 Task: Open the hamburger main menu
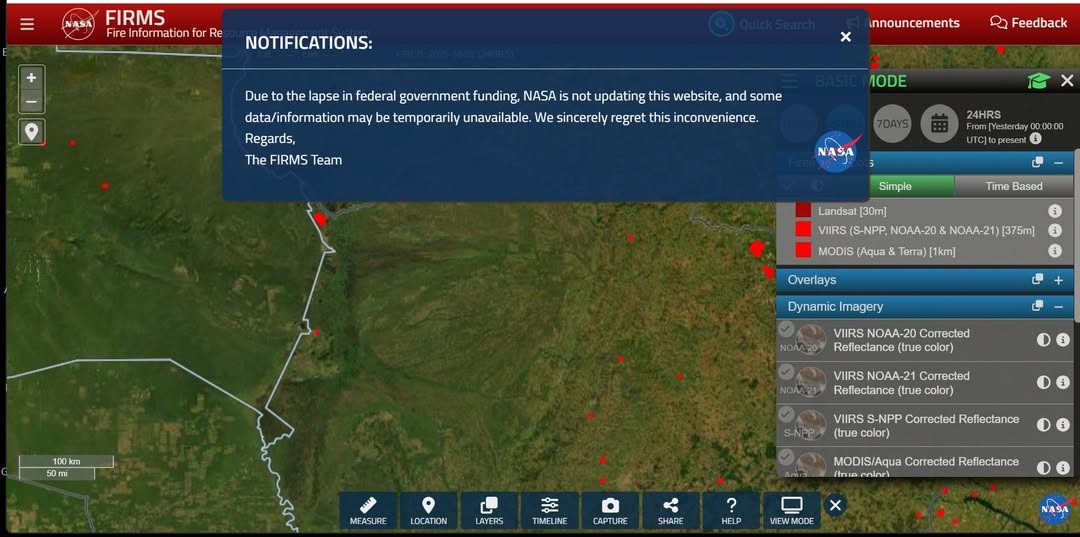[x=27, y=24]
